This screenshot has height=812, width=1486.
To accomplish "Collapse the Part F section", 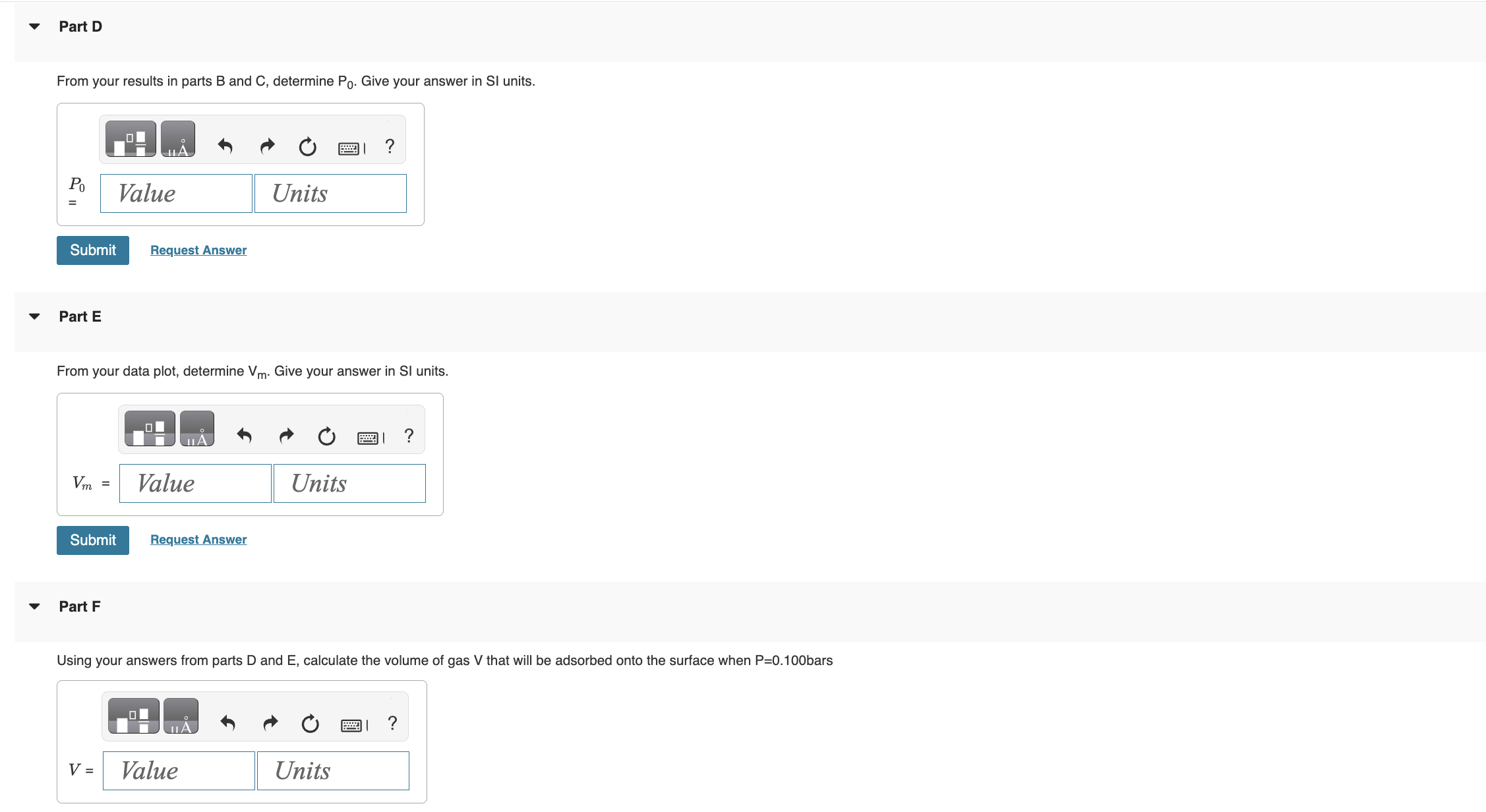I will (35, 606).
